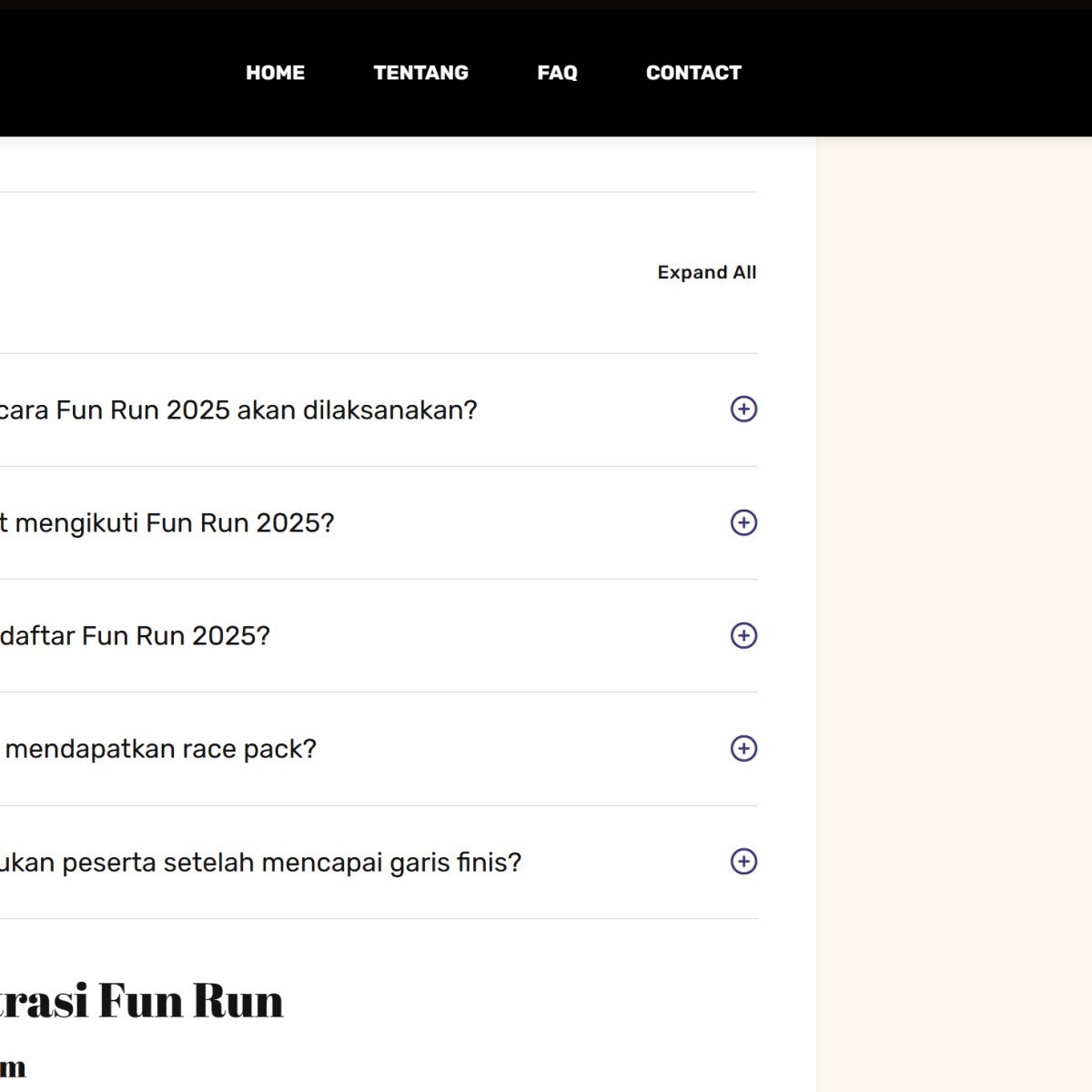Screen dimensions: 1092x1092
Task: Go to the TENTANG page
Action: (420, 73)
